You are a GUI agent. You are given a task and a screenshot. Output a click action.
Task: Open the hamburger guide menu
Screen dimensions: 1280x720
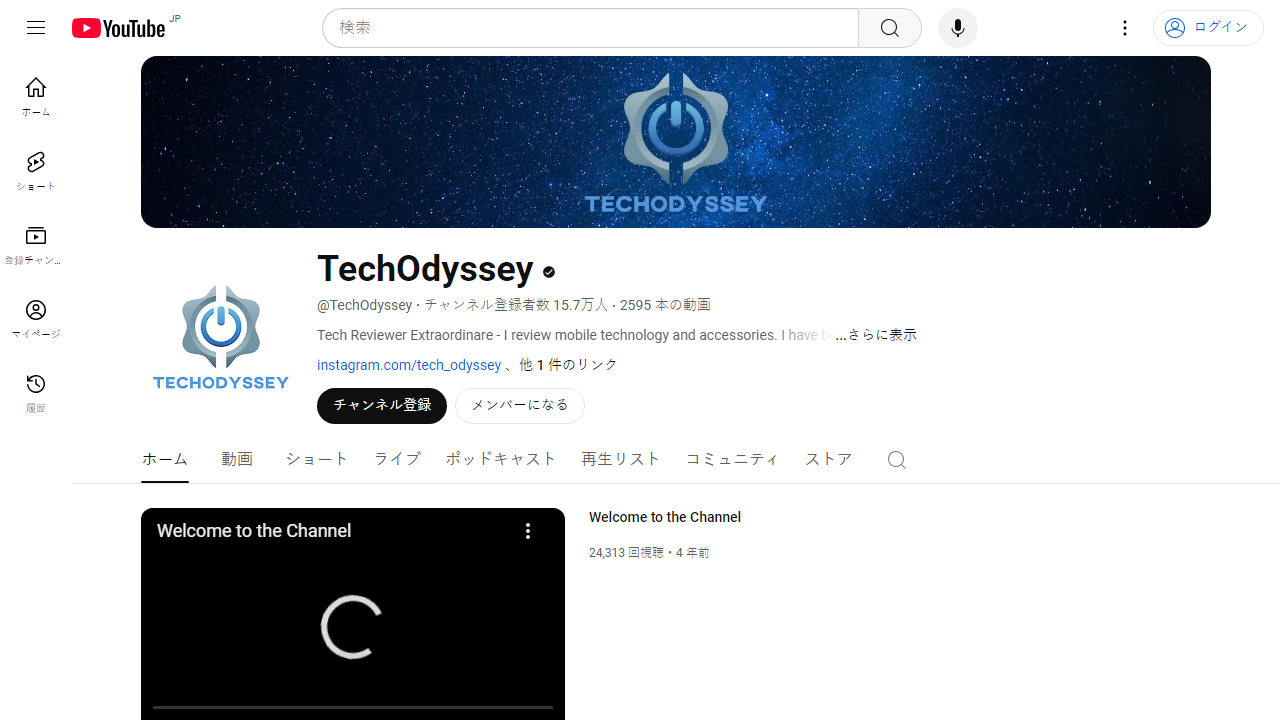(x=36, y=28)
